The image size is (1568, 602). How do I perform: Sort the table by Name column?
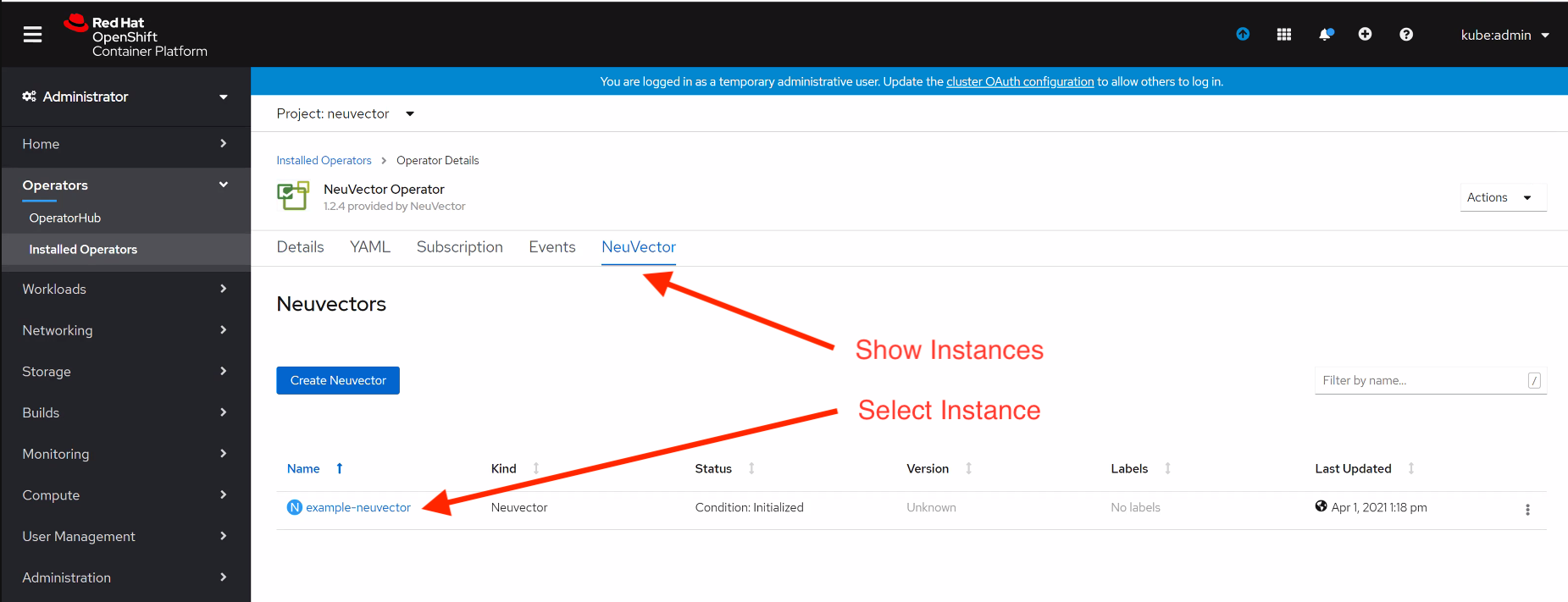pyautogui.click(x=303, y=469)
